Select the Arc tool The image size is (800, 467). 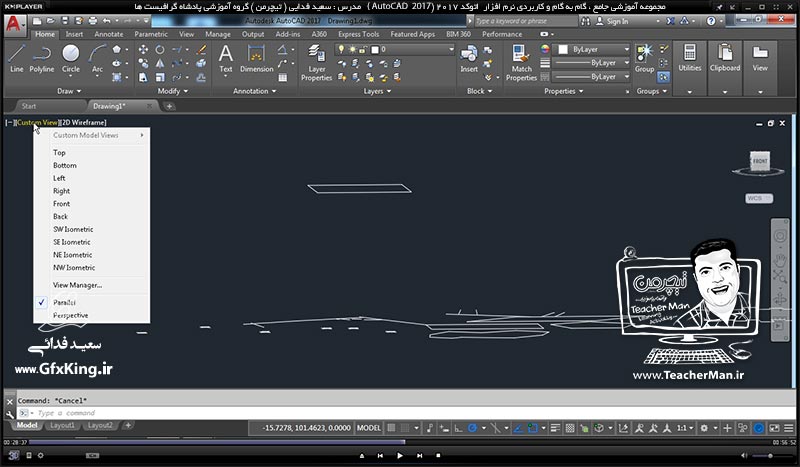(97, 58)
